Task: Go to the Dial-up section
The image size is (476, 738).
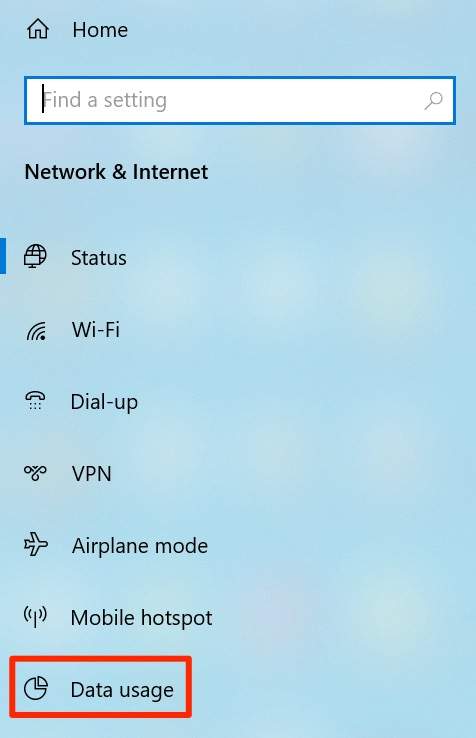Action: pyautogui.click(x=104, y=402)
